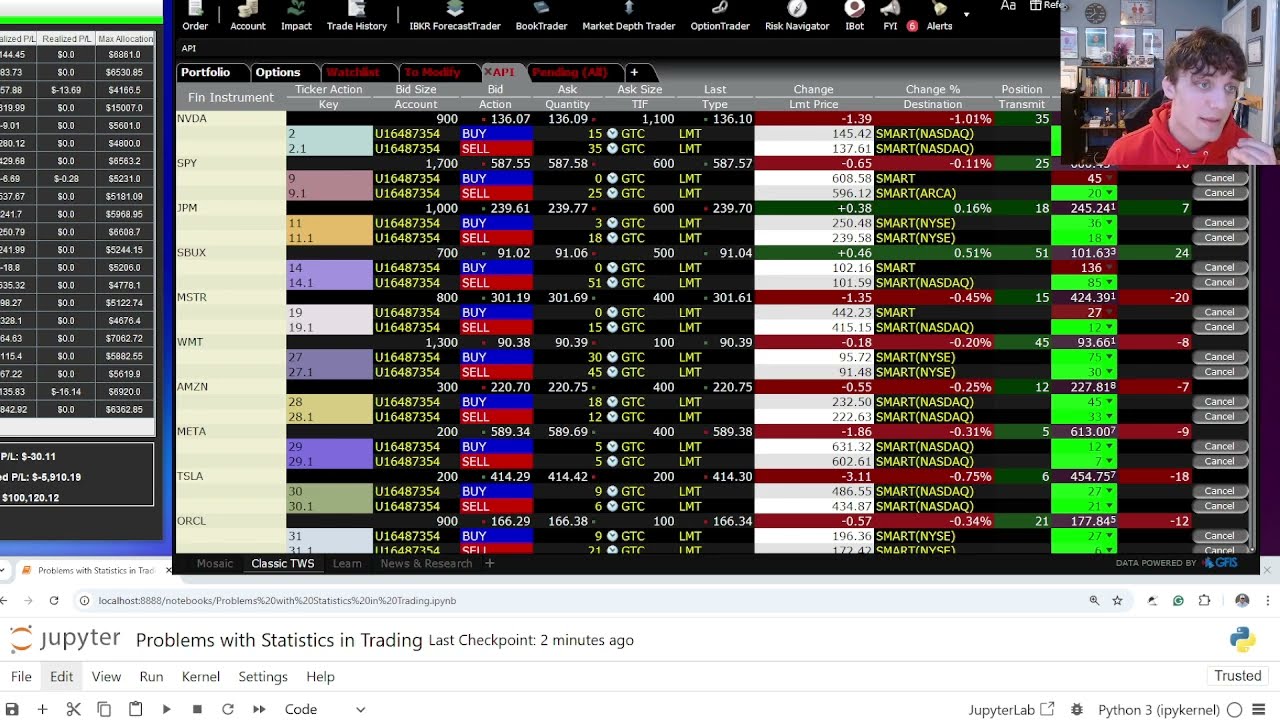Click the TSLA SELL limit price 434.87
The width and height of the screenshot is (1280, 720).
(813, 506)
